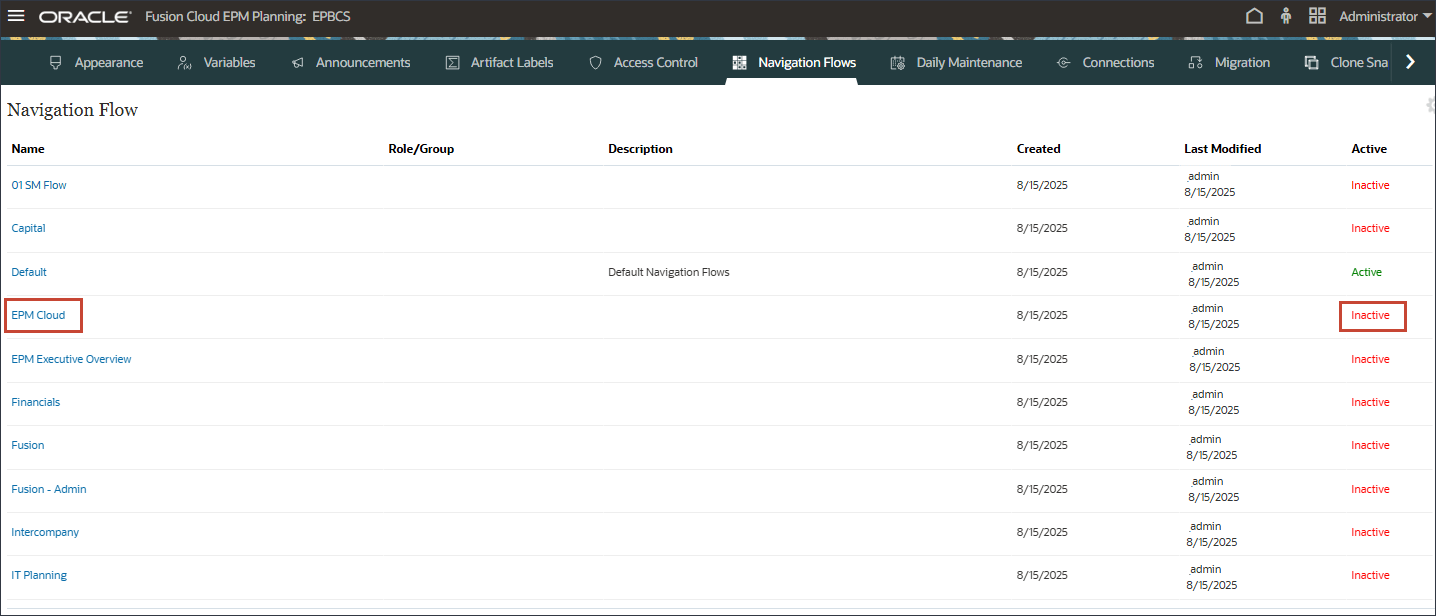Viewport: 1436px width, 616px height.
Task: Open the Accessibility settings icon
Action: coord(1286,16)
